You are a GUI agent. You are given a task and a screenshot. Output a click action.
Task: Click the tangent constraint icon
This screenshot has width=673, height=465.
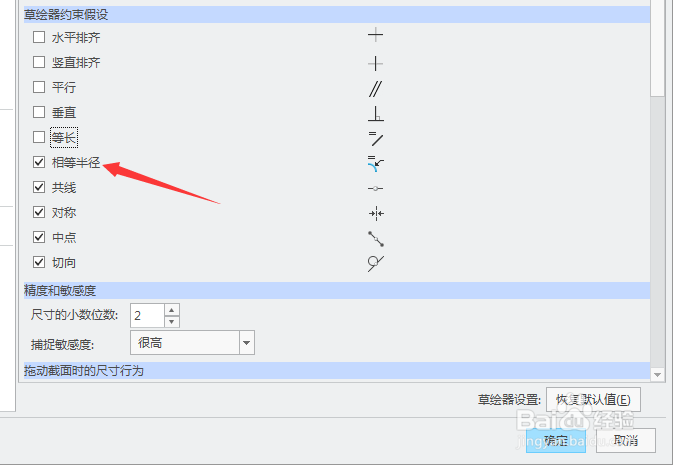pos(376,263)
